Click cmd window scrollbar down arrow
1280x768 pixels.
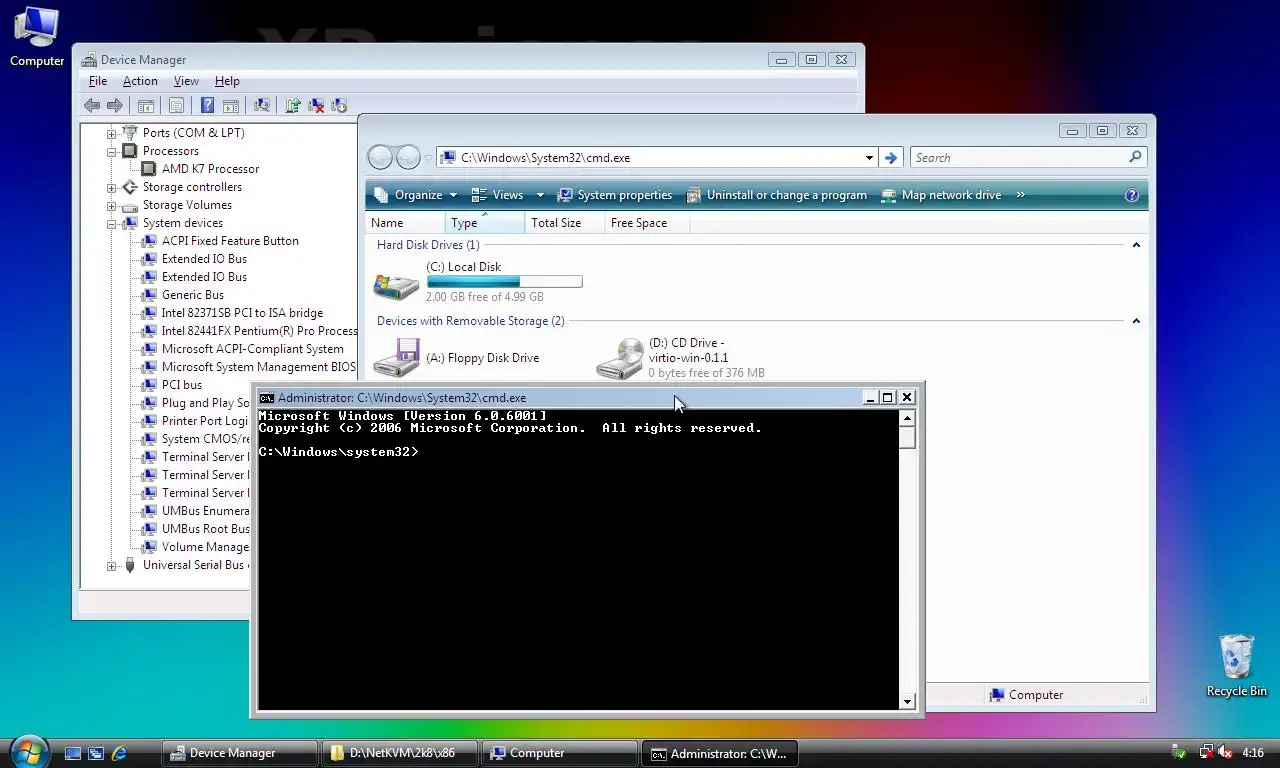908,702
